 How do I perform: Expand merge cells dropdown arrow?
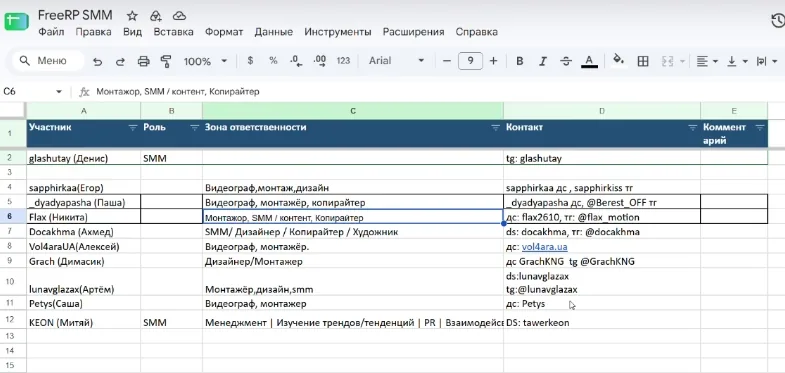tap(682, 62)
